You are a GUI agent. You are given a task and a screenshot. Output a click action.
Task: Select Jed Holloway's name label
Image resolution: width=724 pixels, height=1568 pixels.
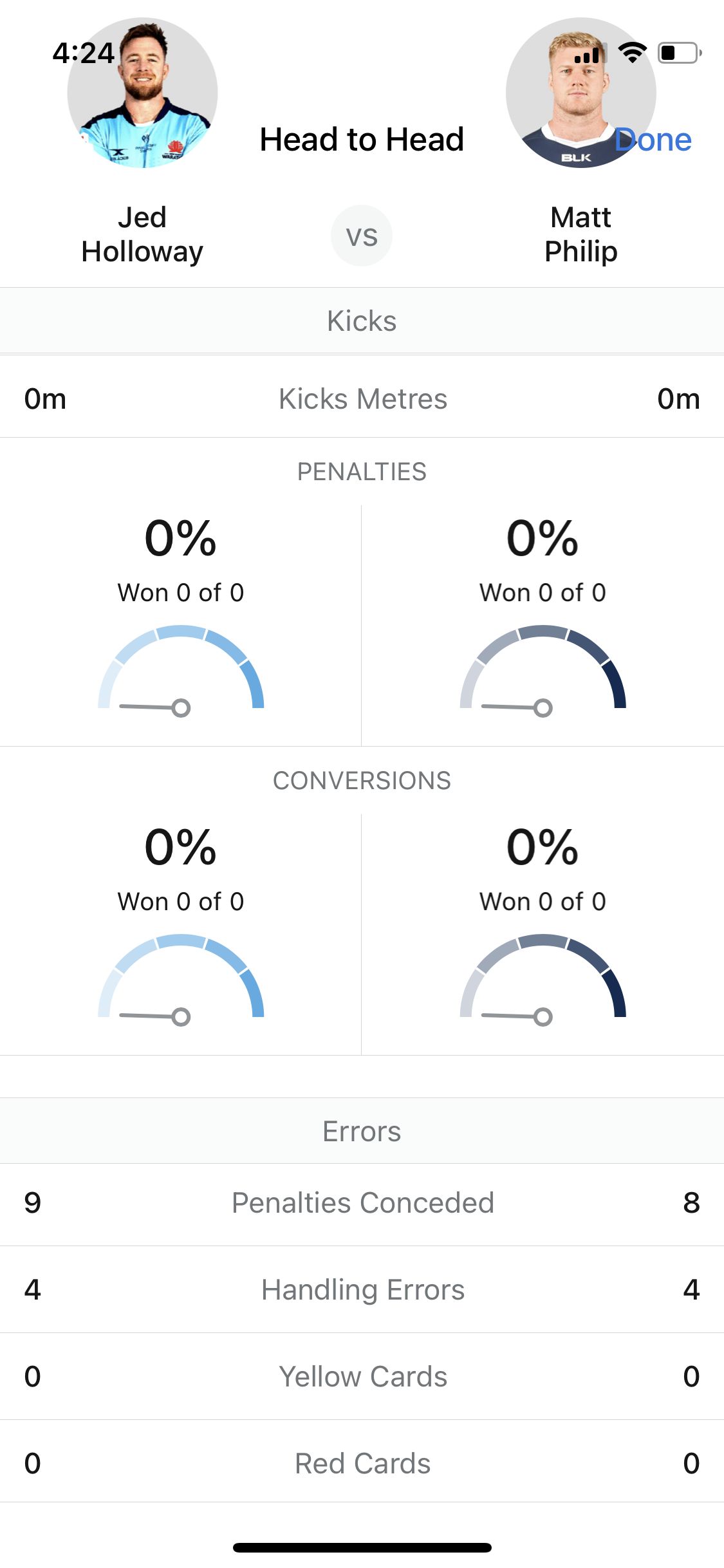point(142,234)
